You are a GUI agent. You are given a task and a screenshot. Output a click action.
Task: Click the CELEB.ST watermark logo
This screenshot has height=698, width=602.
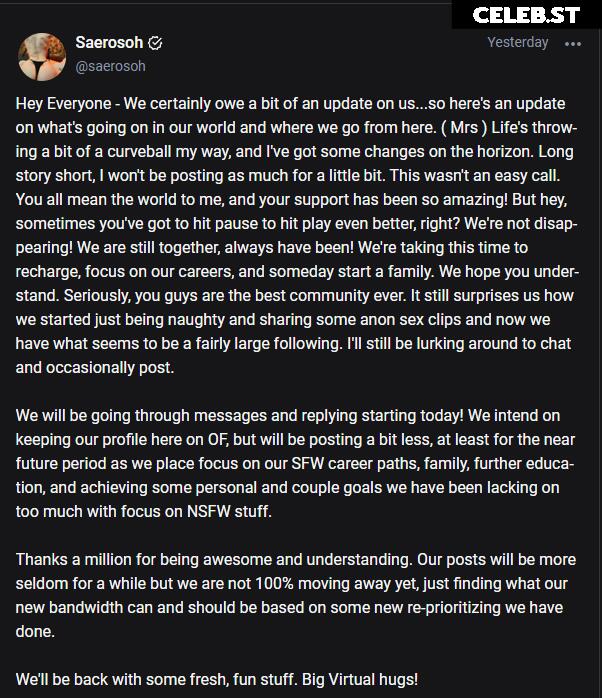pyautogui.click(x=526, y=15)
